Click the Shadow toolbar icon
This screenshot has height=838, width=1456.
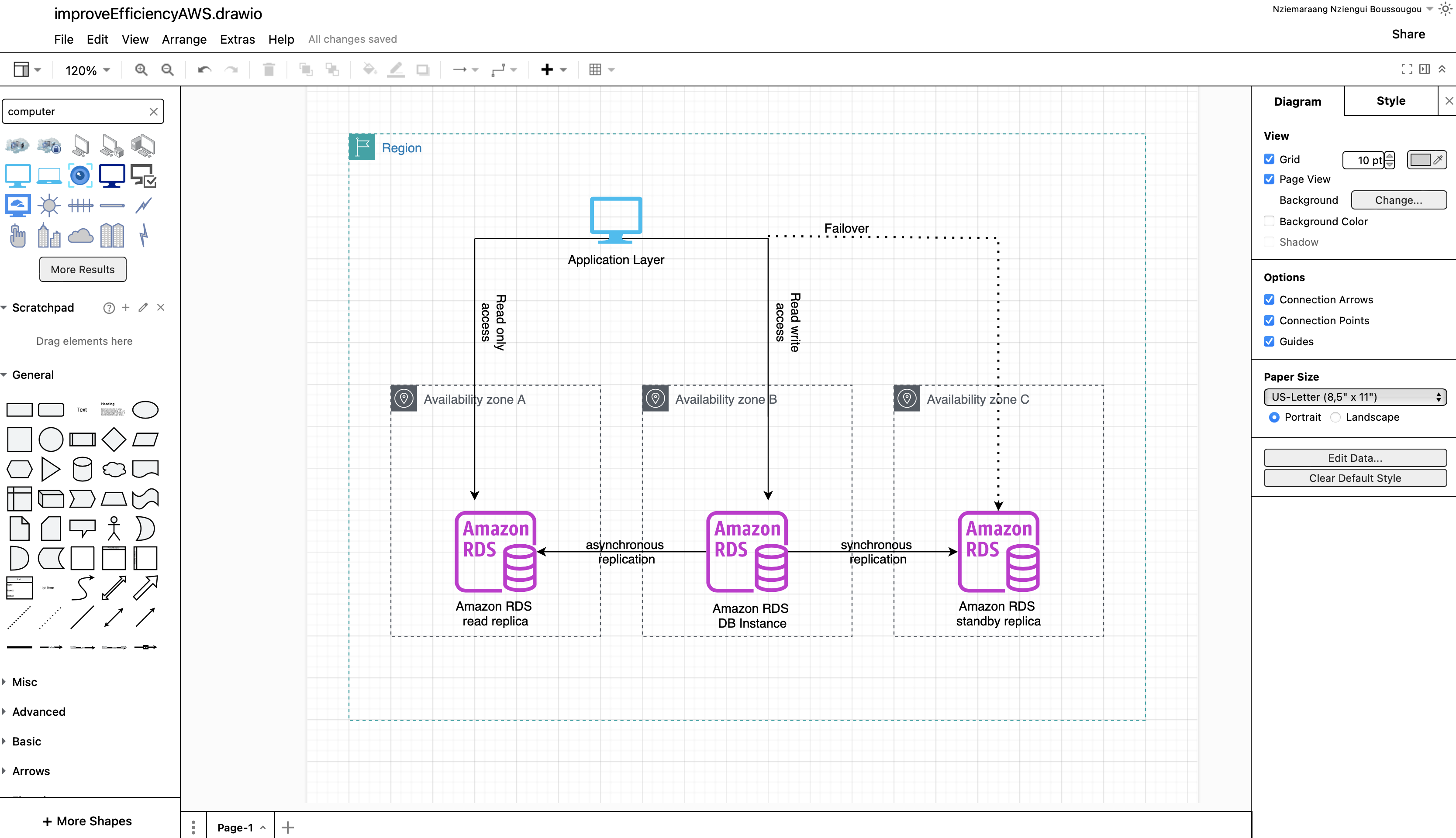pyautogui.click(x=423, y=70)
